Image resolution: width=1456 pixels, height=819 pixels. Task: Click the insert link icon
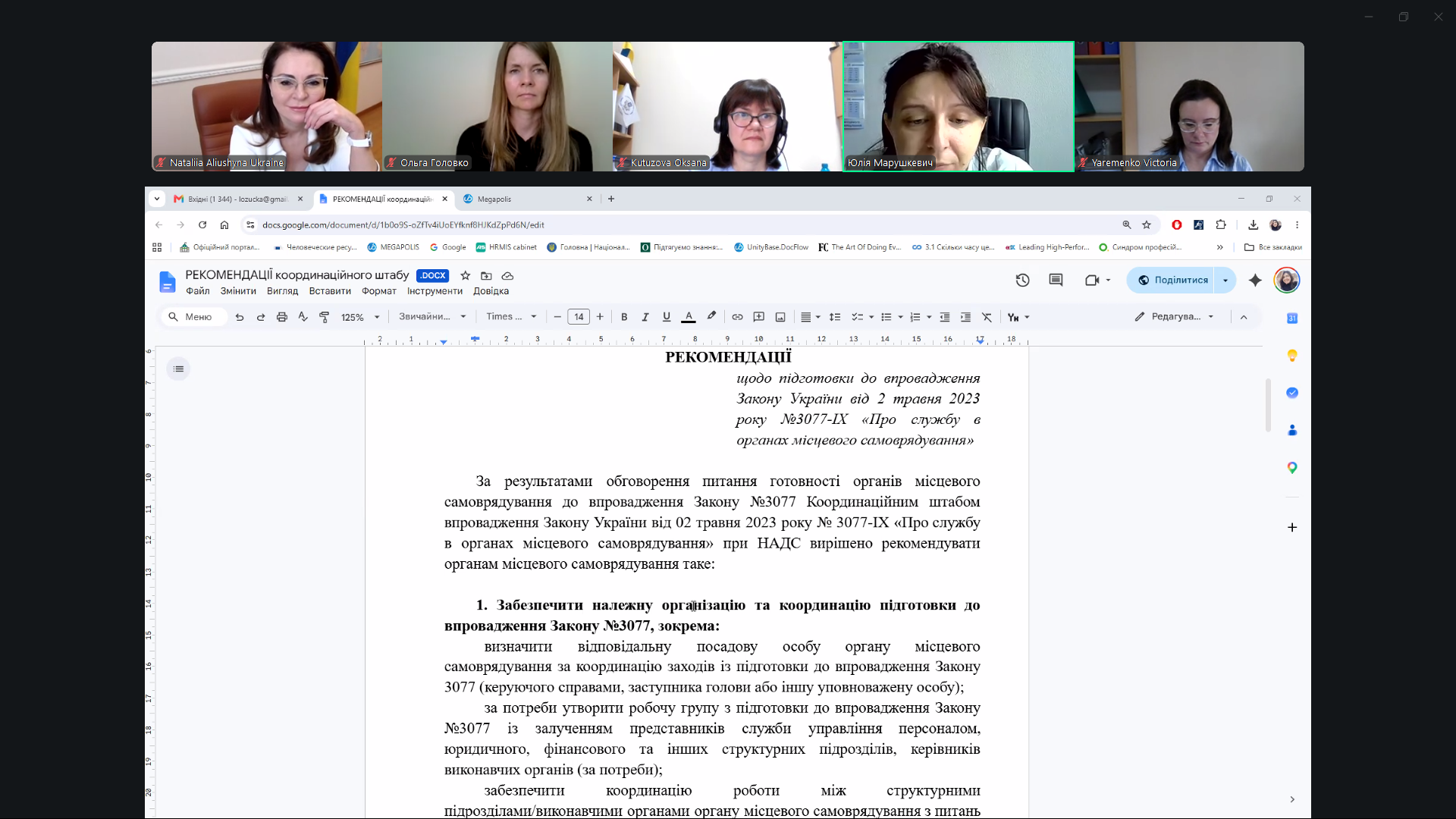[737, 317]
